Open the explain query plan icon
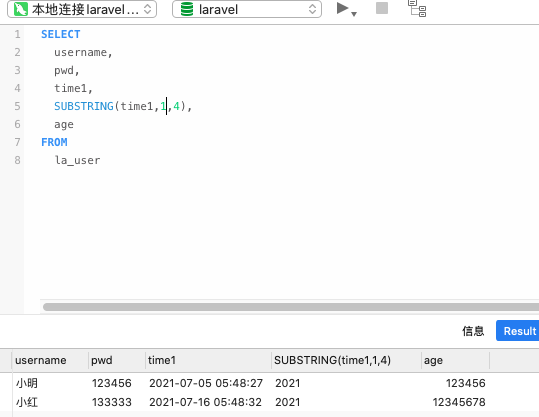The width and height of the screenshot is (539, 417). click(417, 8)
